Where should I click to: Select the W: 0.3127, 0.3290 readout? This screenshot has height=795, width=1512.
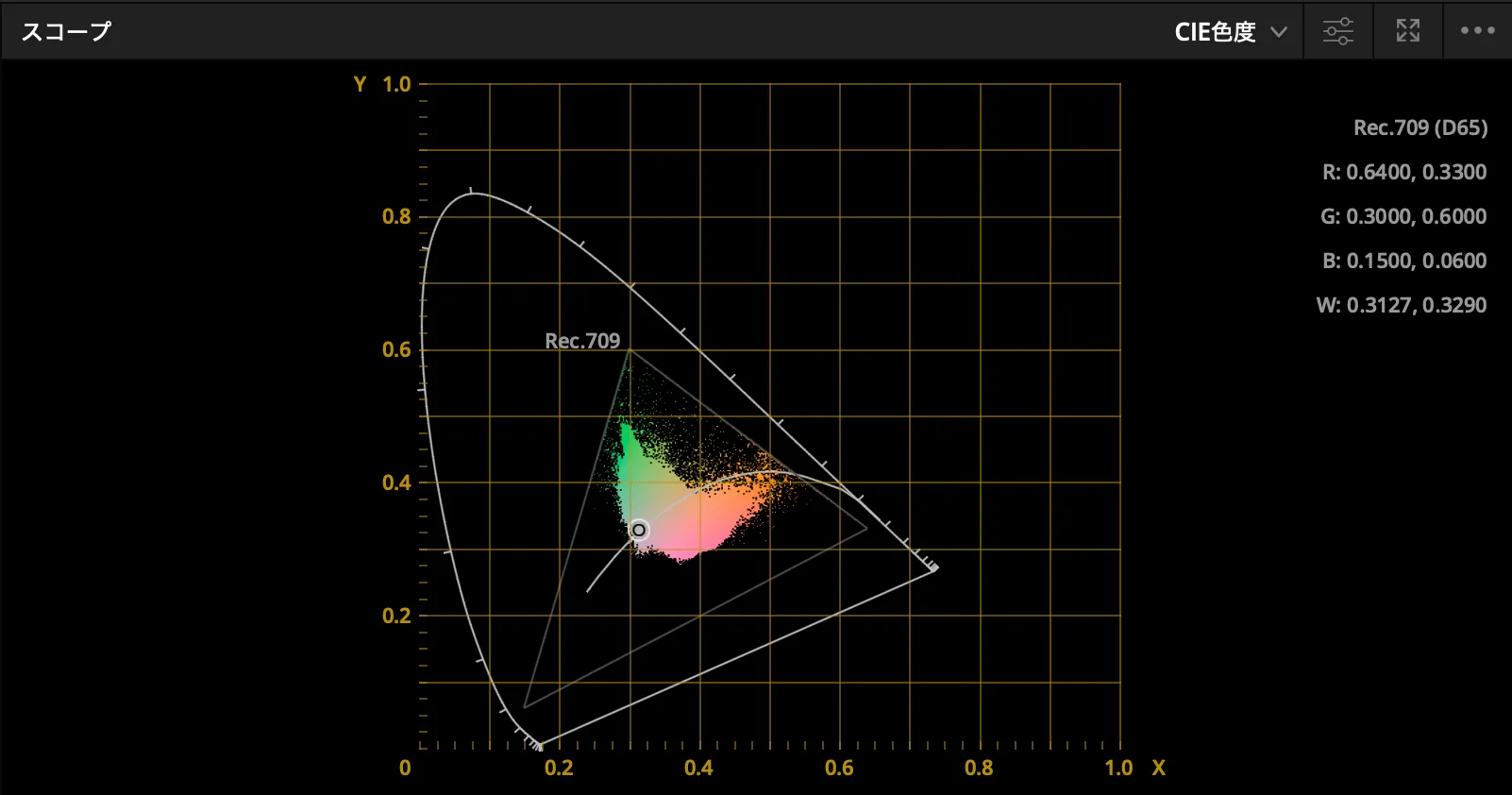(x=1401, y=305)
